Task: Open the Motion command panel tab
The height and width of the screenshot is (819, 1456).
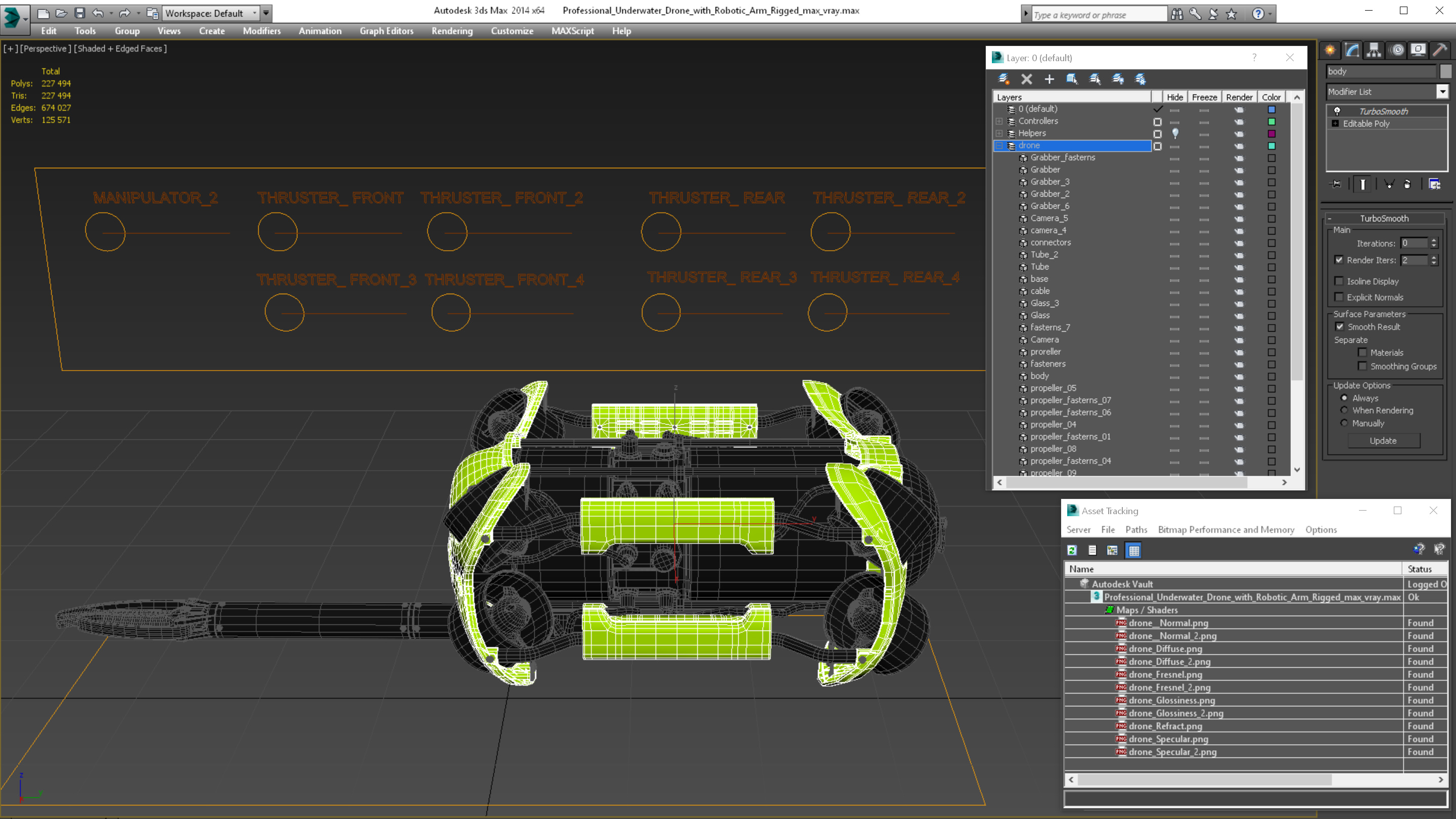Action: click(x=1397, y=51)
